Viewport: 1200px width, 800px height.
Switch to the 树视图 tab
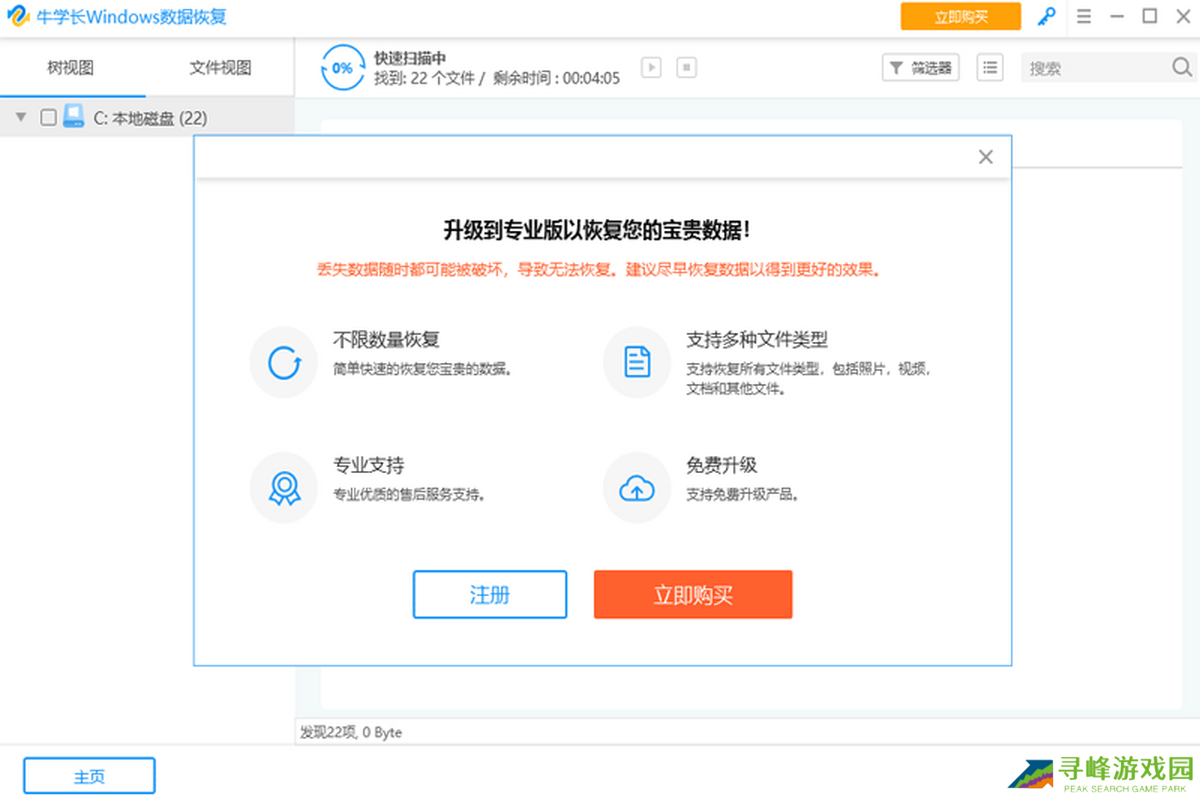(x=71, y=68)
